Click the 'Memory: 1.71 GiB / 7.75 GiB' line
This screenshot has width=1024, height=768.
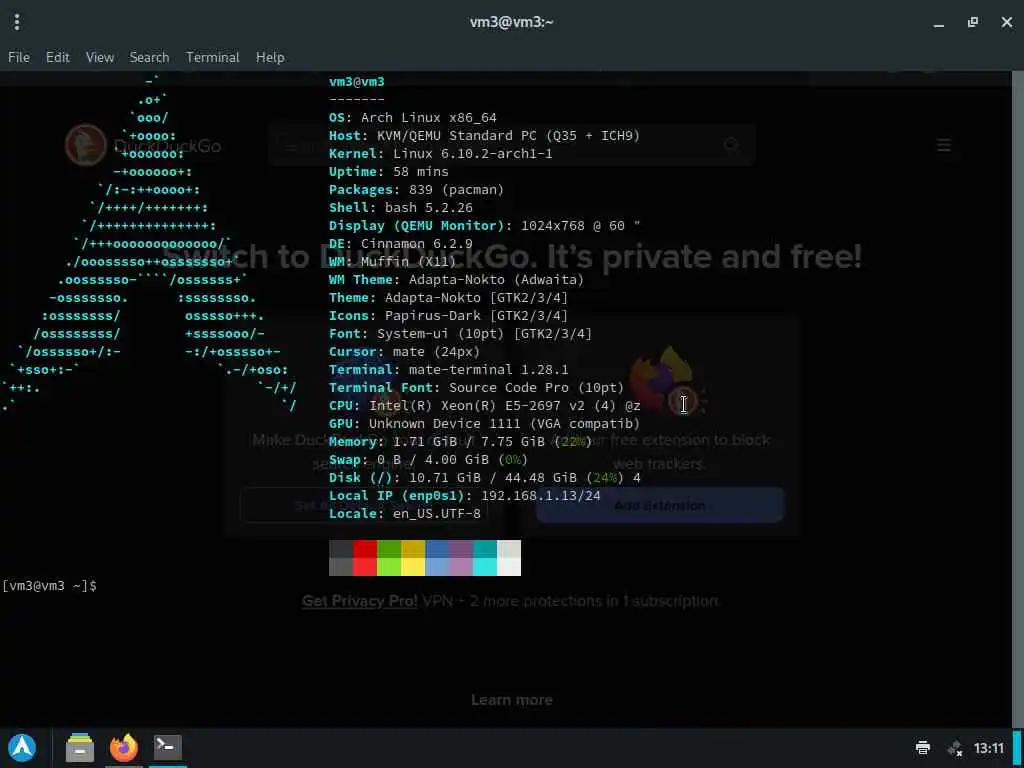point(460,441)
